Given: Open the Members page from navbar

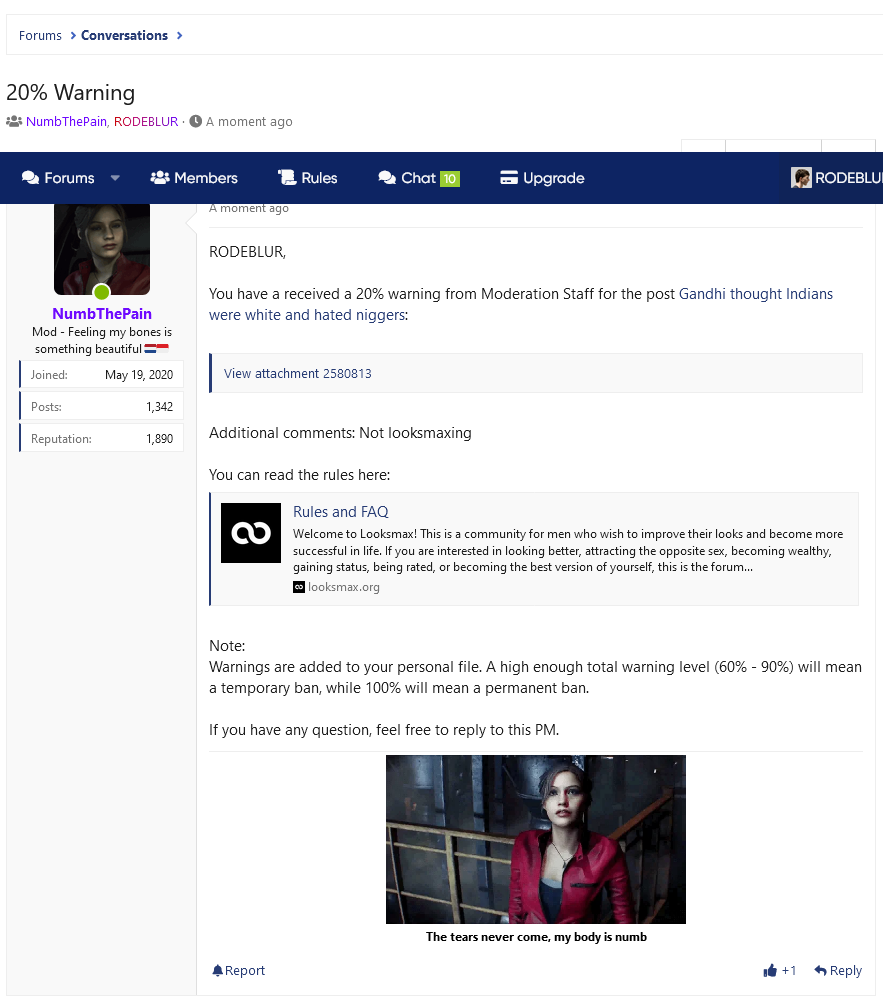Looking at the screenshot, I should [x=194, y=178].
